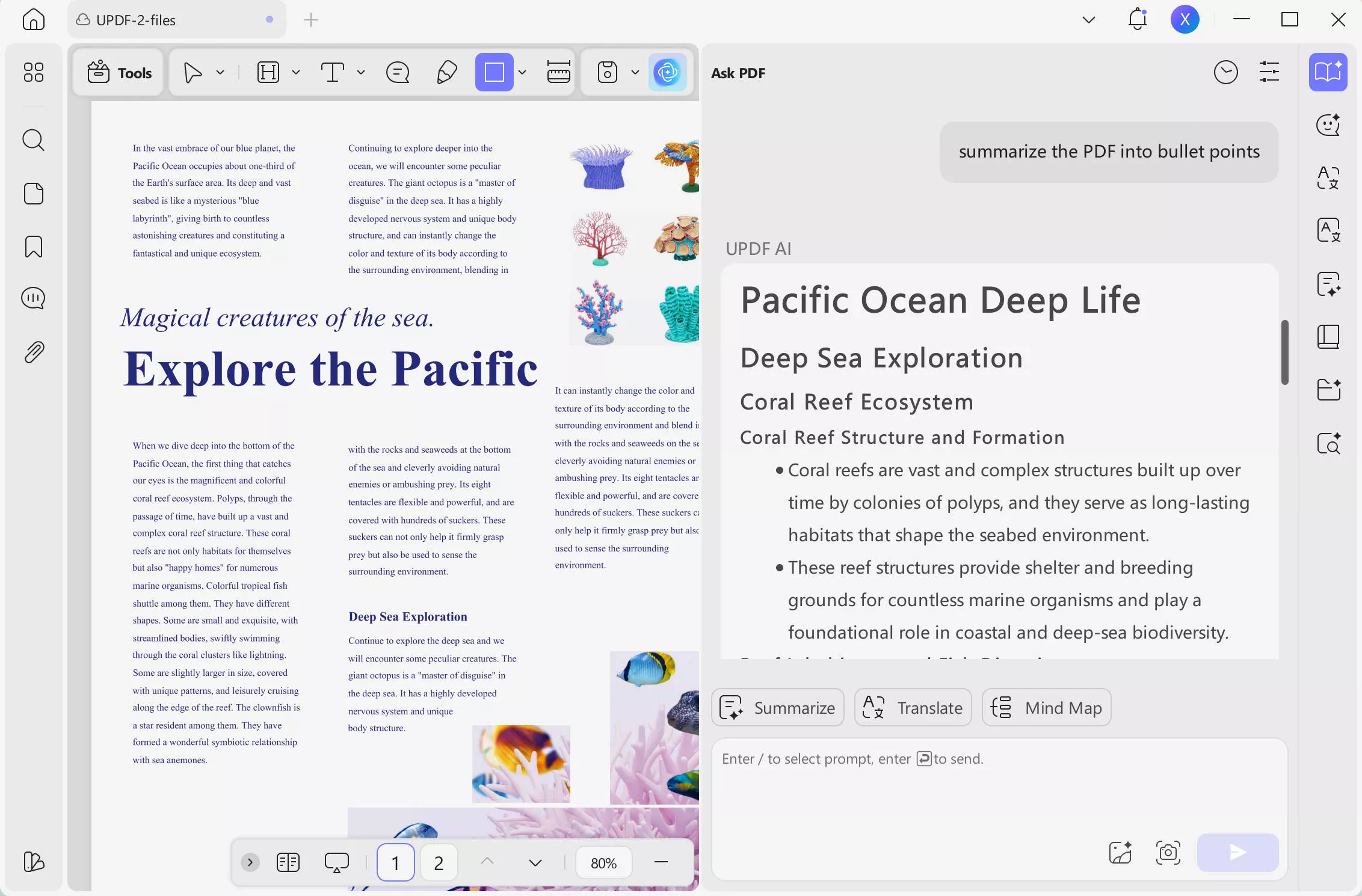Go to page 2 tab
The width and height of the screenshot is (1362, 896).
point(439,863)
